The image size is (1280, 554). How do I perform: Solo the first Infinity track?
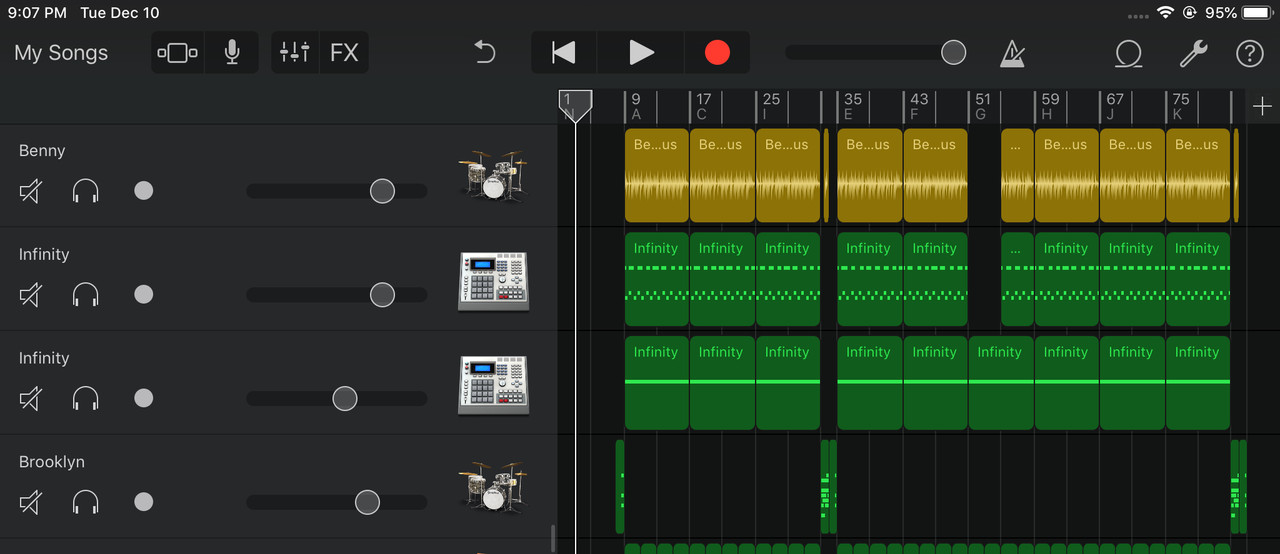click(x=86, y=294)
